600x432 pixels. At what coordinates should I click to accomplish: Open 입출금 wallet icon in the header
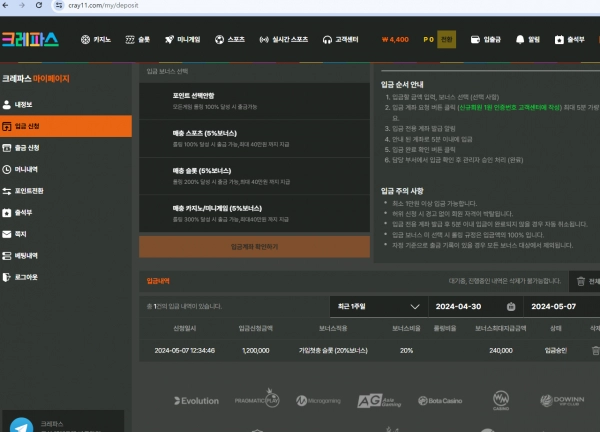tap(485, 39)
